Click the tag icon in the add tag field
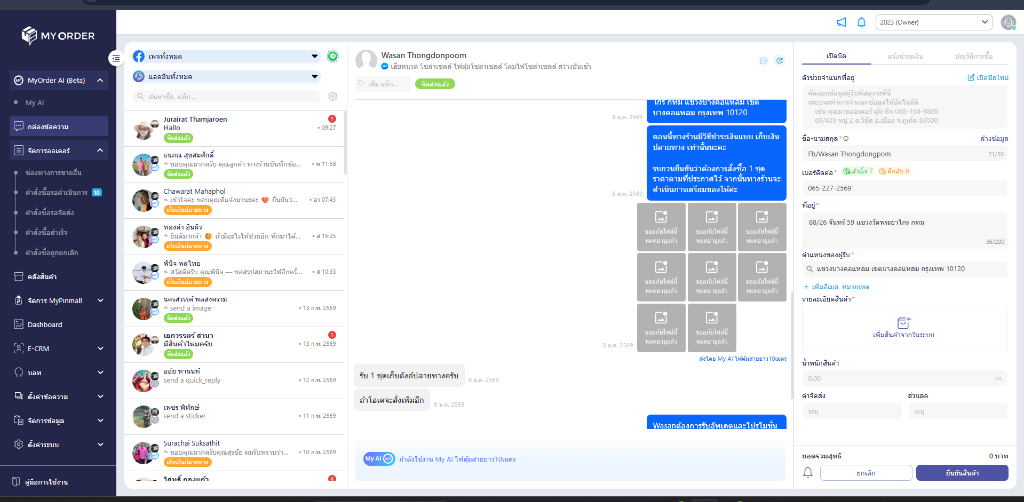 click(x=361, y=84)
